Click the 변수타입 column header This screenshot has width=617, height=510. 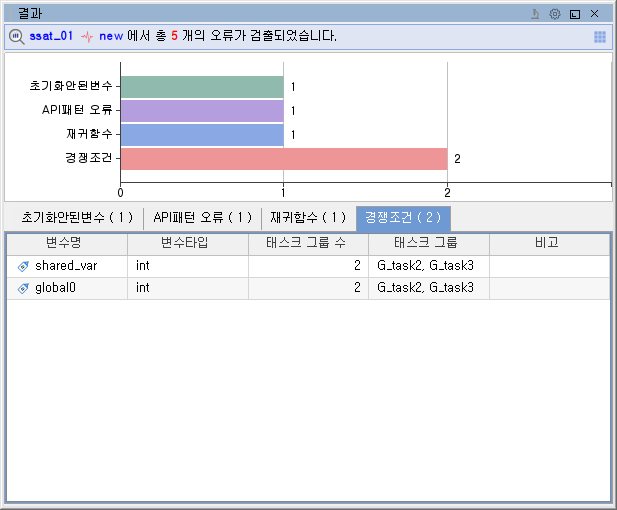tap(187, 243)
